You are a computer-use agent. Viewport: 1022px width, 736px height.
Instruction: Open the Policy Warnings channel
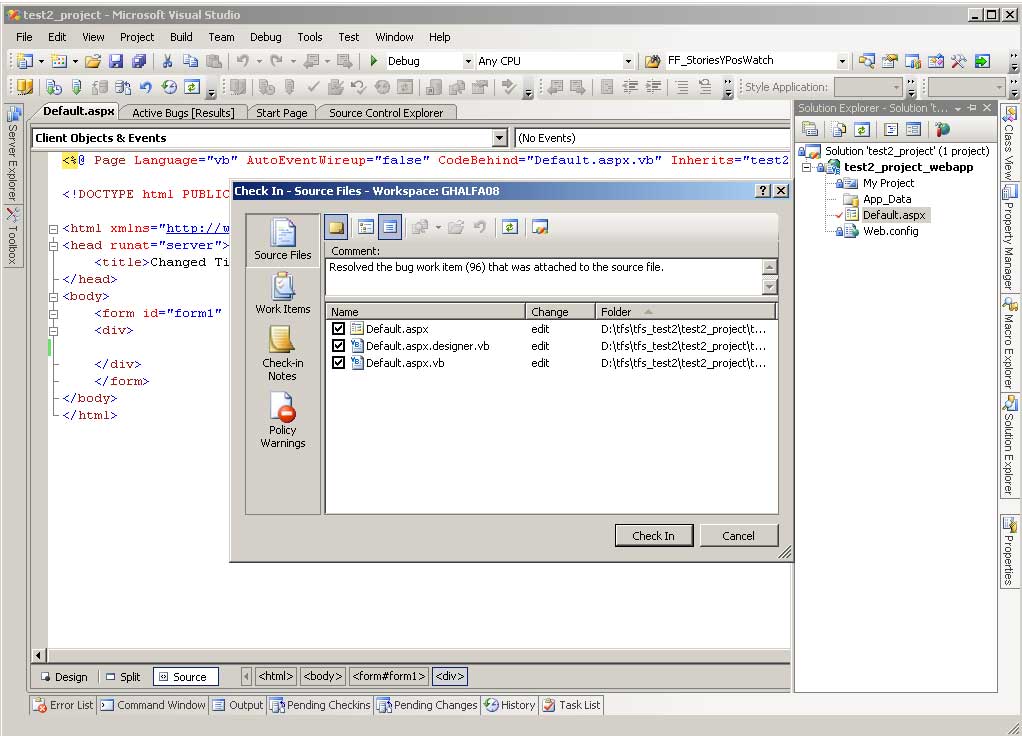[x=282, y=420]
